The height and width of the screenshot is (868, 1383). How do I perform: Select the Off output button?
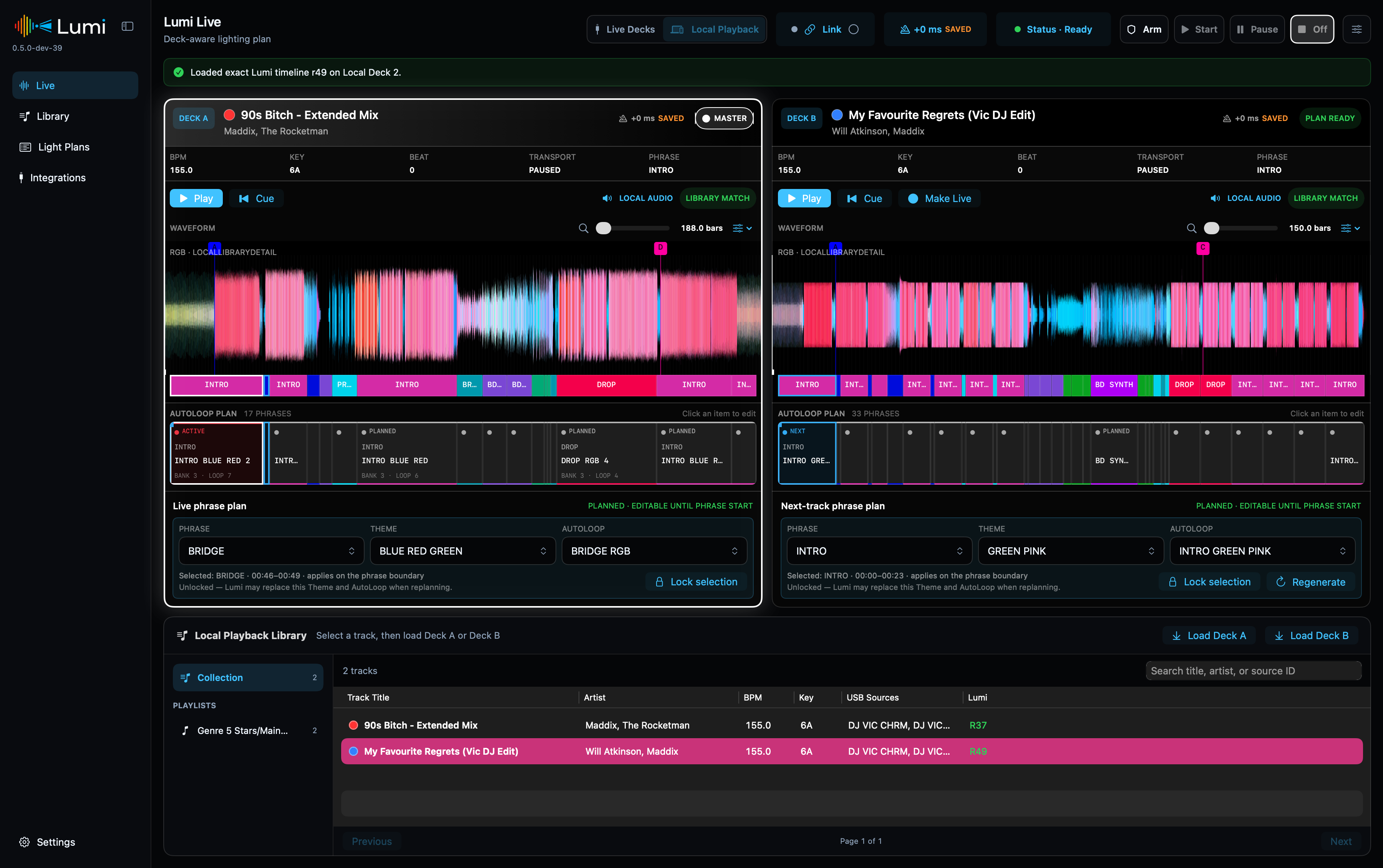click(x=1312, y=29)
